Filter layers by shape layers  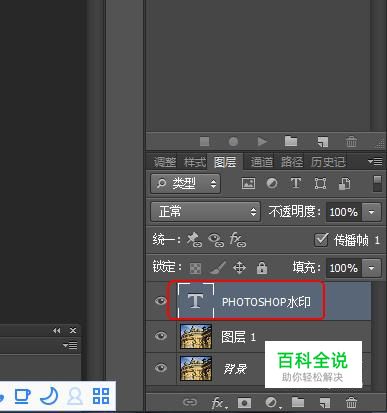[x=320, y=183]
